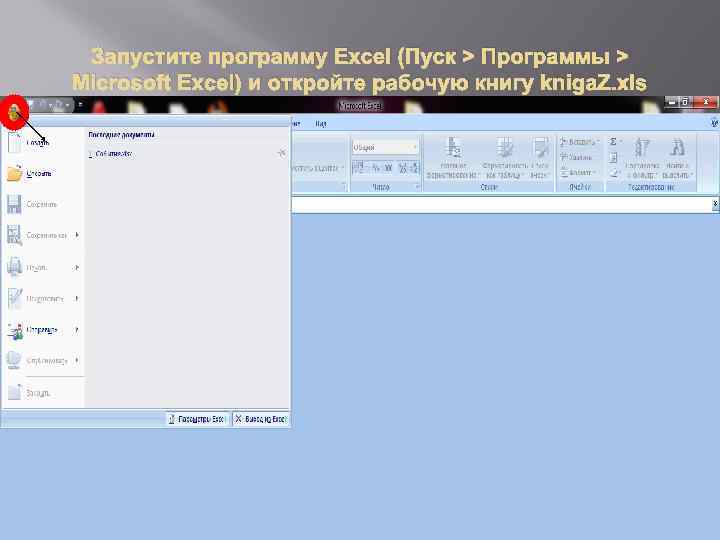Image resolution: width=720 pixels, height=540 pixels.
Task: Open the Формат cells menu
Action: pyautogui.click(x=578, y=173)
